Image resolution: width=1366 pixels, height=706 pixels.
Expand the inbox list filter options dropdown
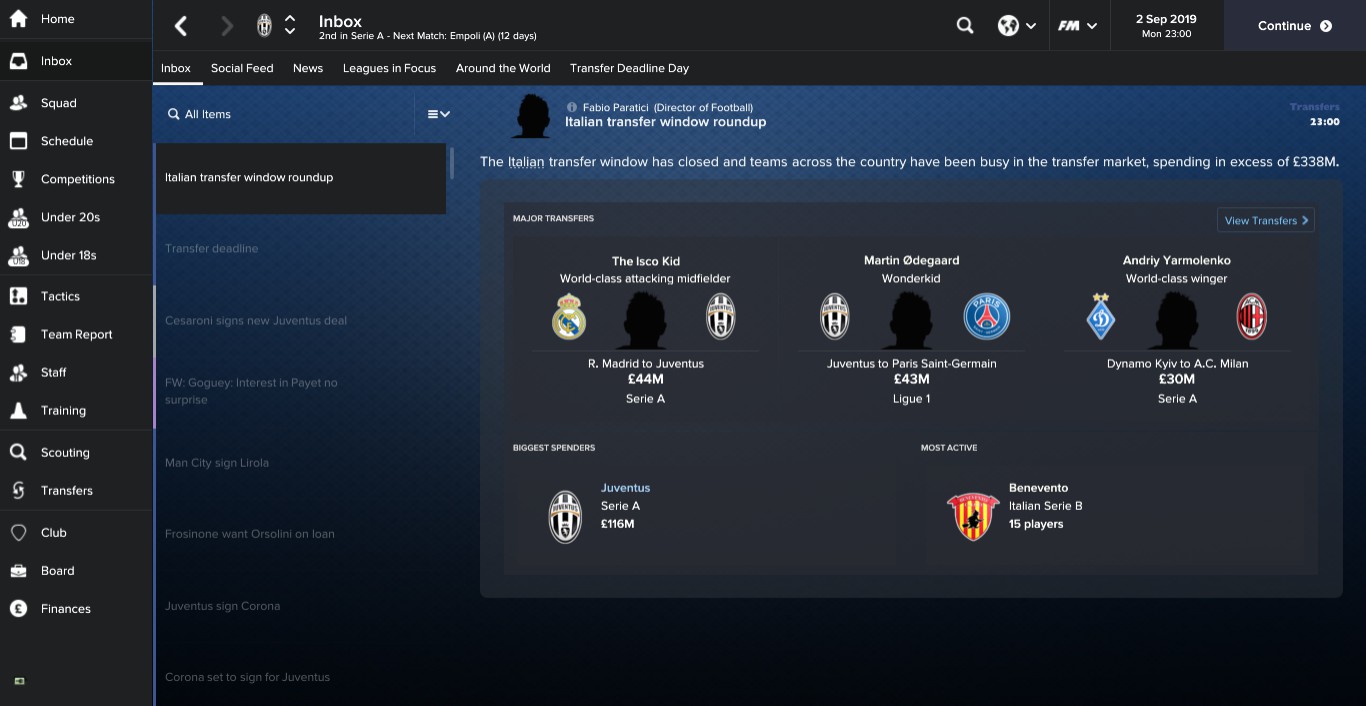point(439,114)
